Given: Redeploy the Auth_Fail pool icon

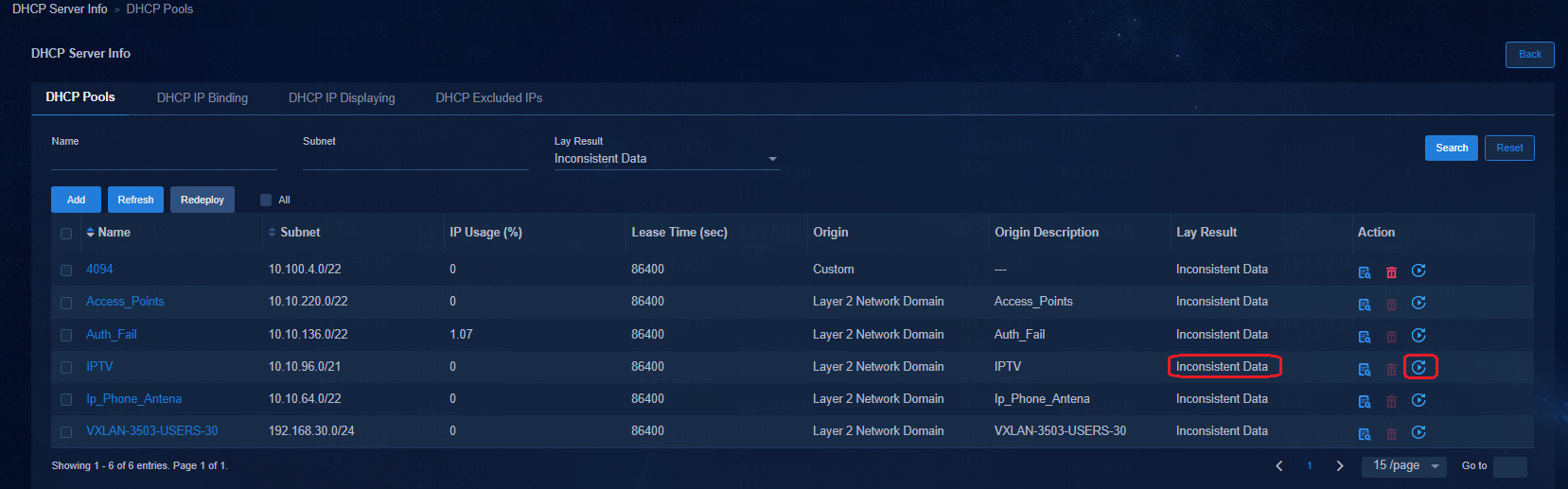Looking at the screenshot, I should [1418, 336].
